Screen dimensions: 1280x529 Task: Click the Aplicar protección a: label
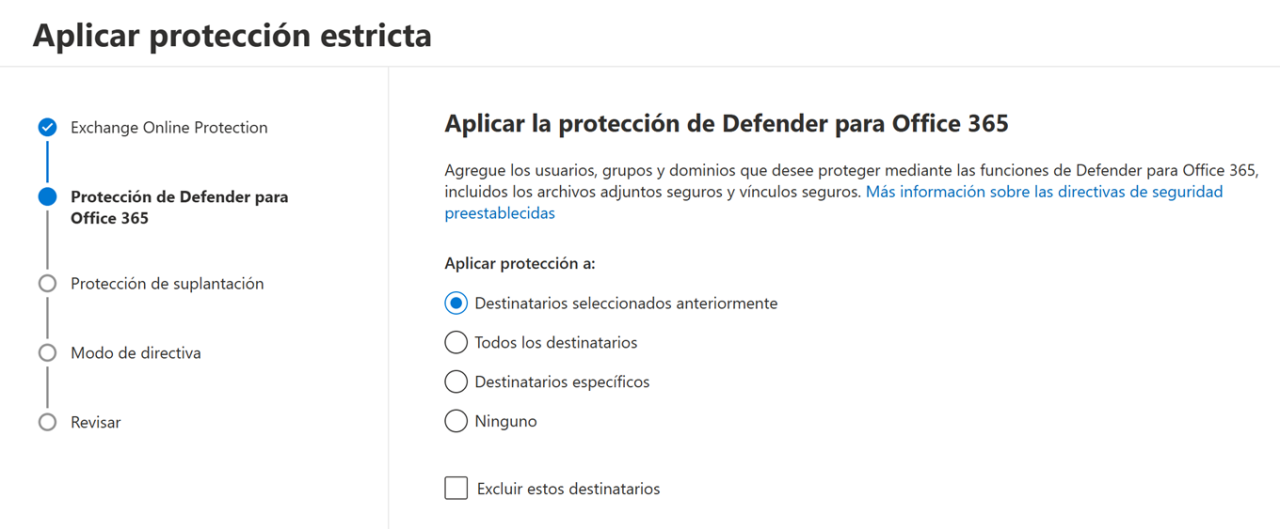519,264
